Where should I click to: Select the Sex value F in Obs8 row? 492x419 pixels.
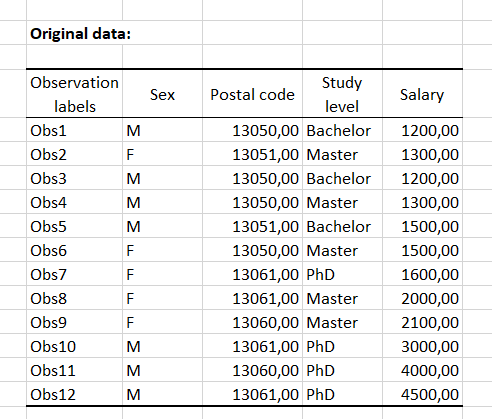[162, 298]
